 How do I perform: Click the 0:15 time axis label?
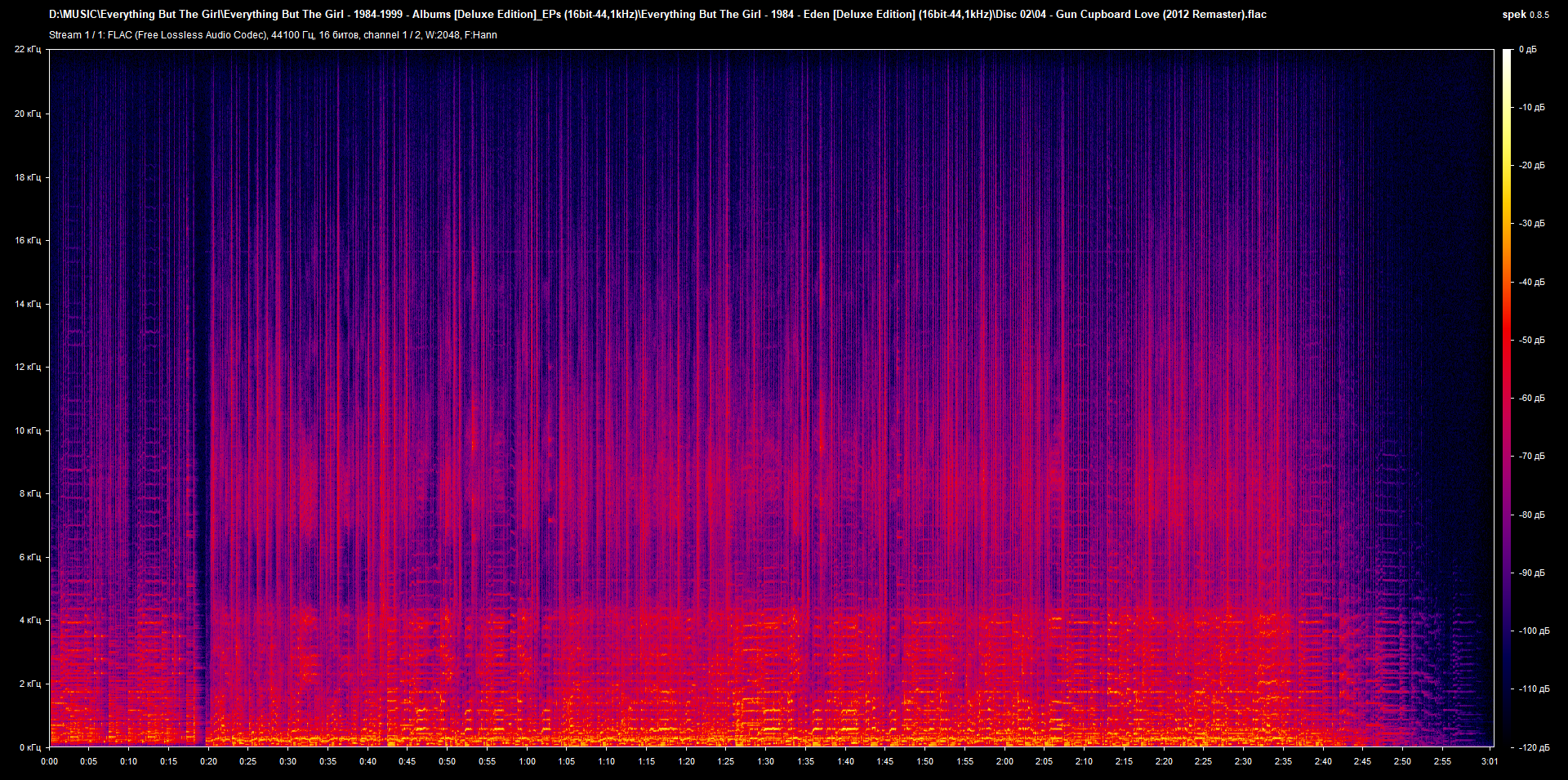pos(168,762)
